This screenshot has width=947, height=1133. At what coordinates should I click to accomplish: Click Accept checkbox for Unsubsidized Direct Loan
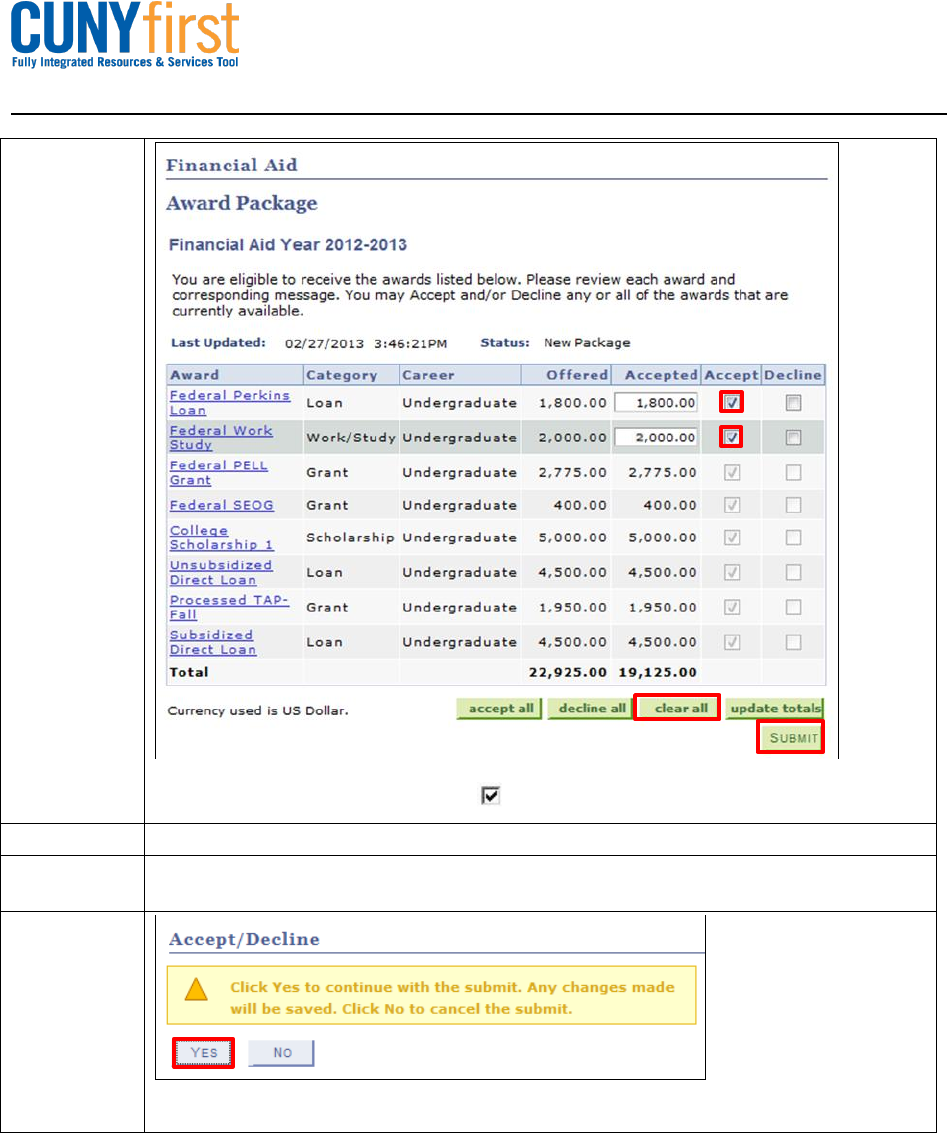coord(732,572)
